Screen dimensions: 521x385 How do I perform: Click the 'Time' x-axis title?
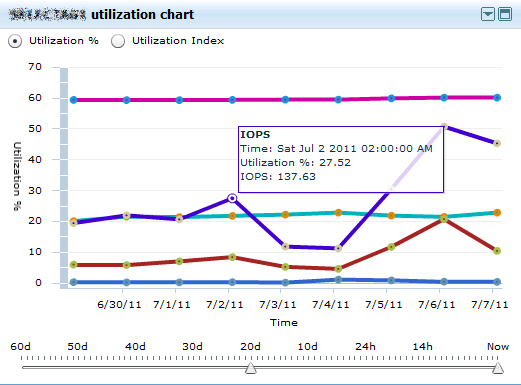(x=284, y=323)
